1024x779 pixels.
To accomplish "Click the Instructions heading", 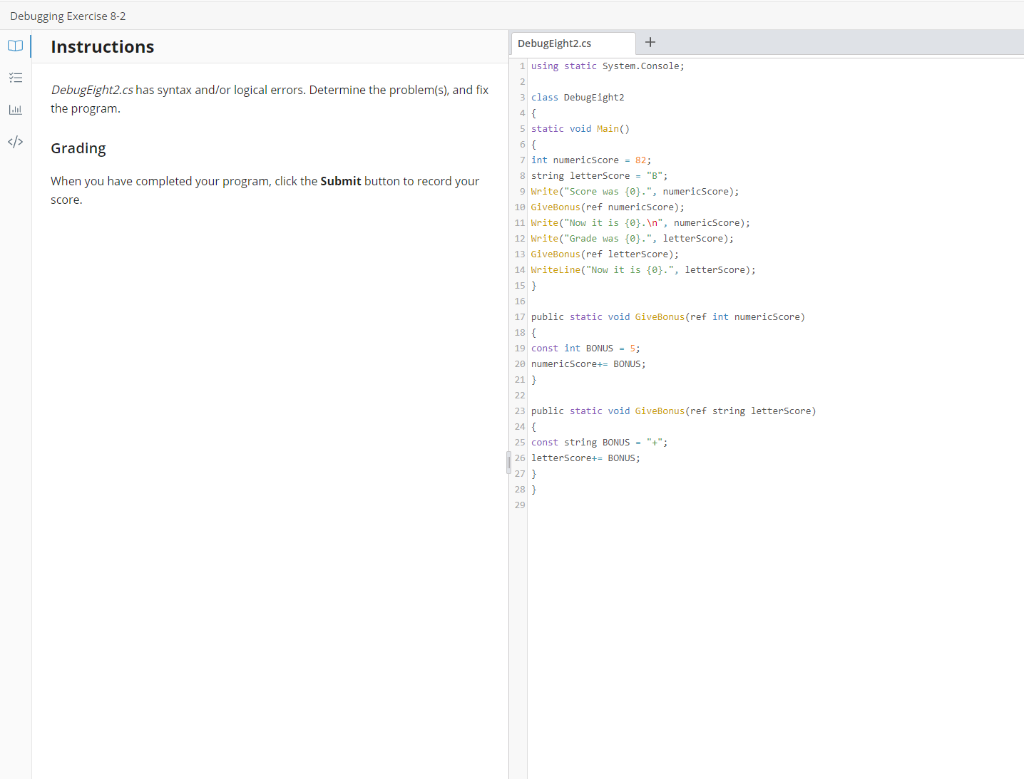I will [103, 47].
